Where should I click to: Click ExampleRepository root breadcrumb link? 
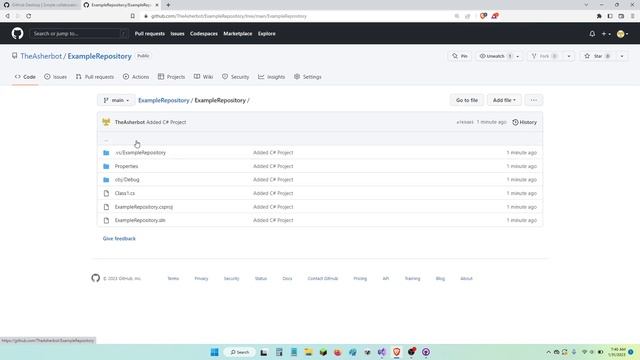point(164,100)
